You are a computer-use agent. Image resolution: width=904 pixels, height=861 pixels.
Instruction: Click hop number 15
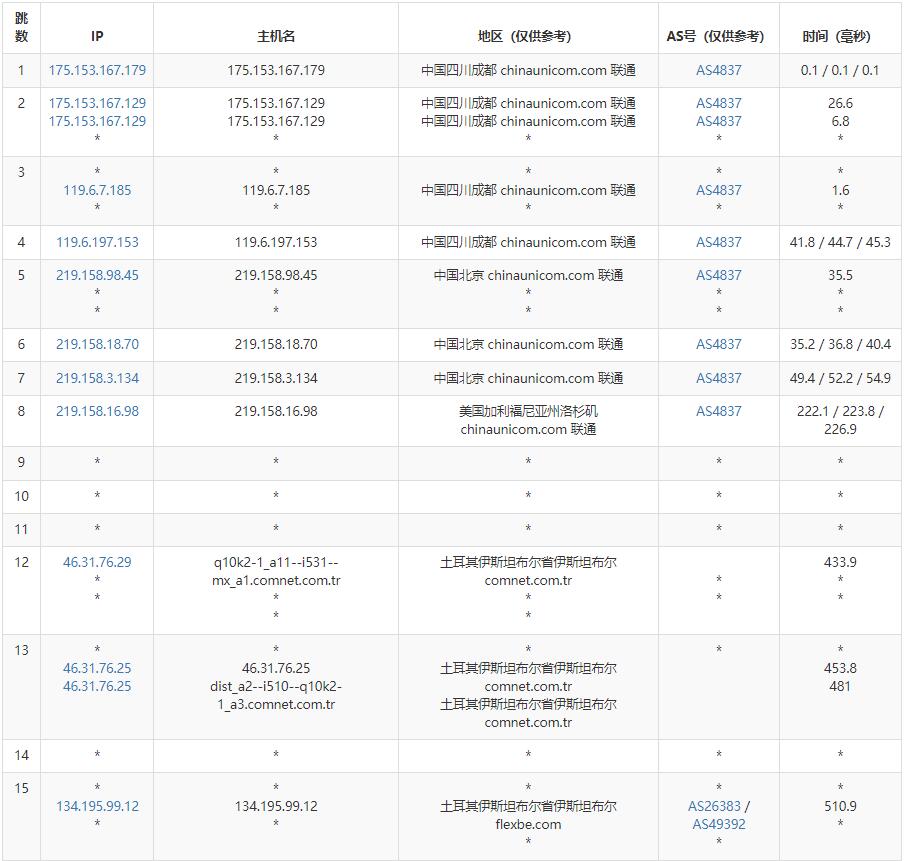(x=21, y=788)
